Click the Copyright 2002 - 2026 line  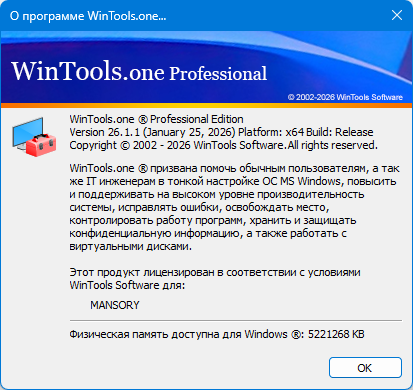point(223,145)
